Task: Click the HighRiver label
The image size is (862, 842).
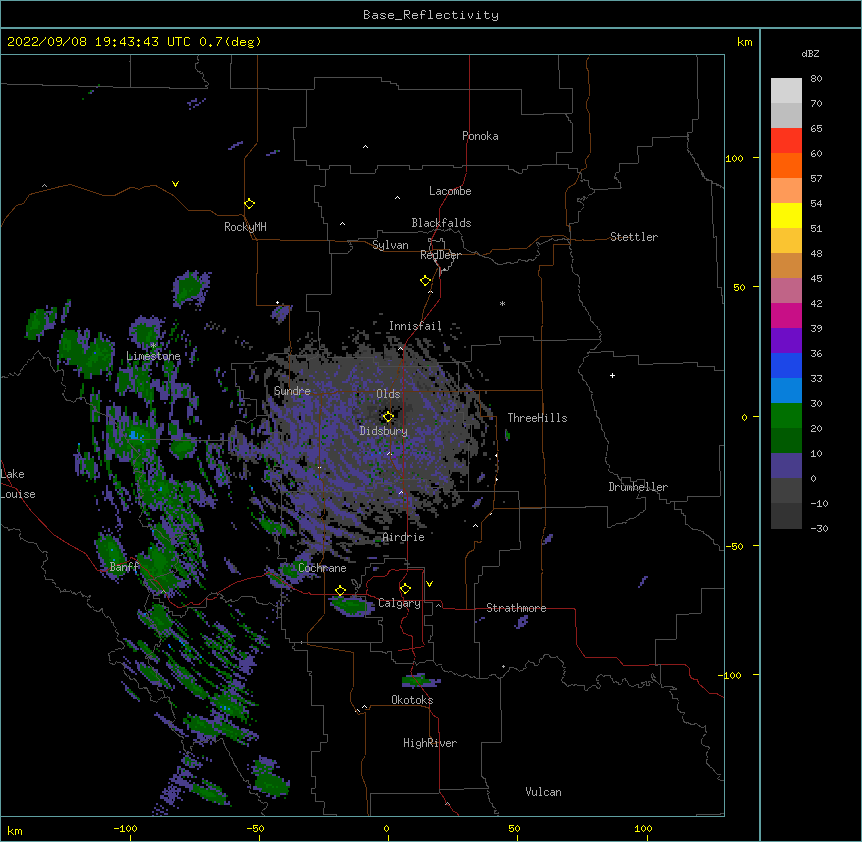Action: pos(430,743)
